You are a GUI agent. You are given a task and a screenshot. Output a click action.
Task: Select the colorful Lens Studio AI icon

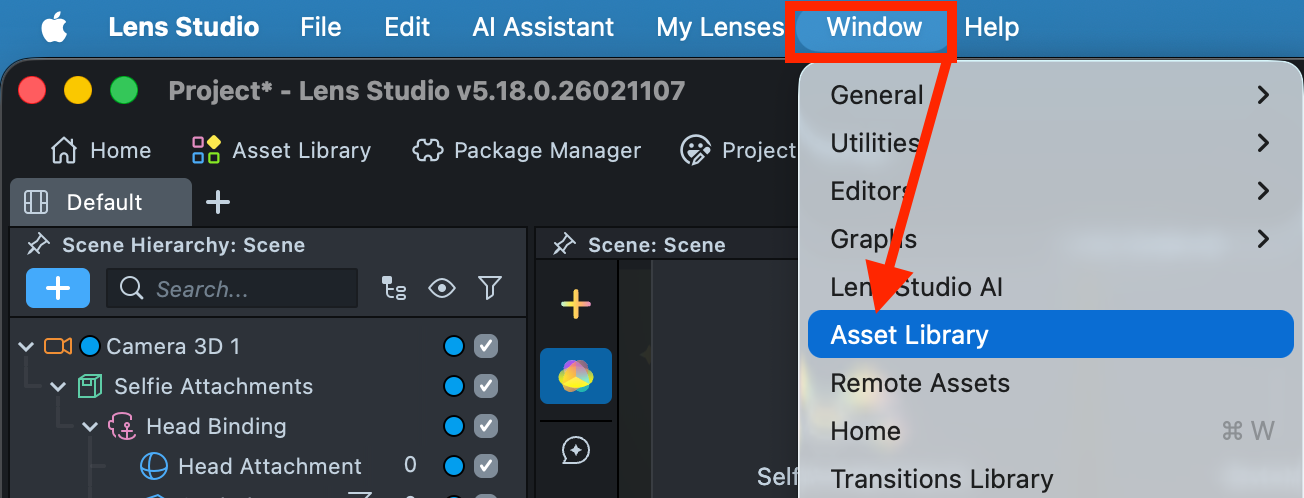coord(575,376)
